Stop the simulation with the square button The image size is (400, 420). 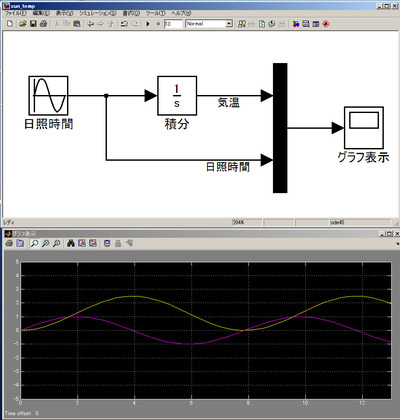(x=158, y=24)
